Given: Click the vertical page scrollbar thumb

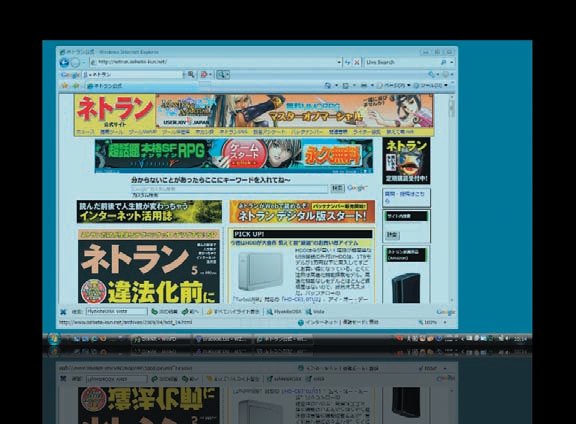Looking at the screenshot, I should (451, 109).
